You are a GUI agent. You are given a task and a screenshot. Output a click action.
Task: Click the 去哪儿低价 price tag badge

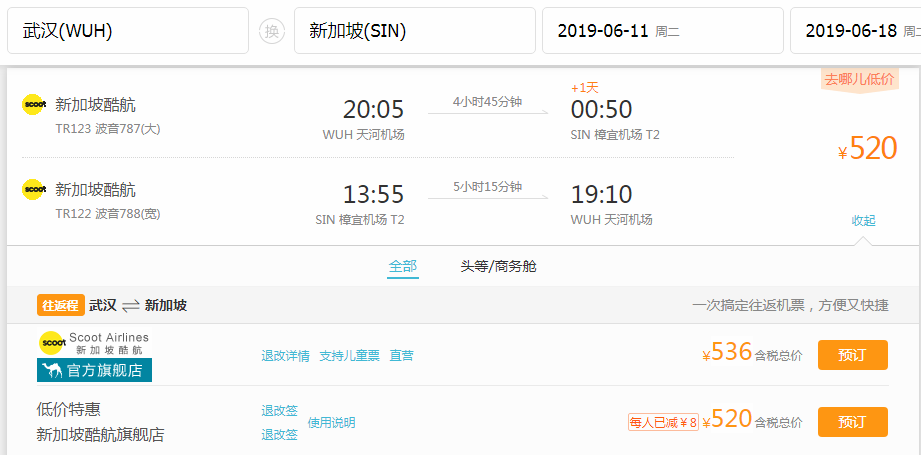(859, 79)
